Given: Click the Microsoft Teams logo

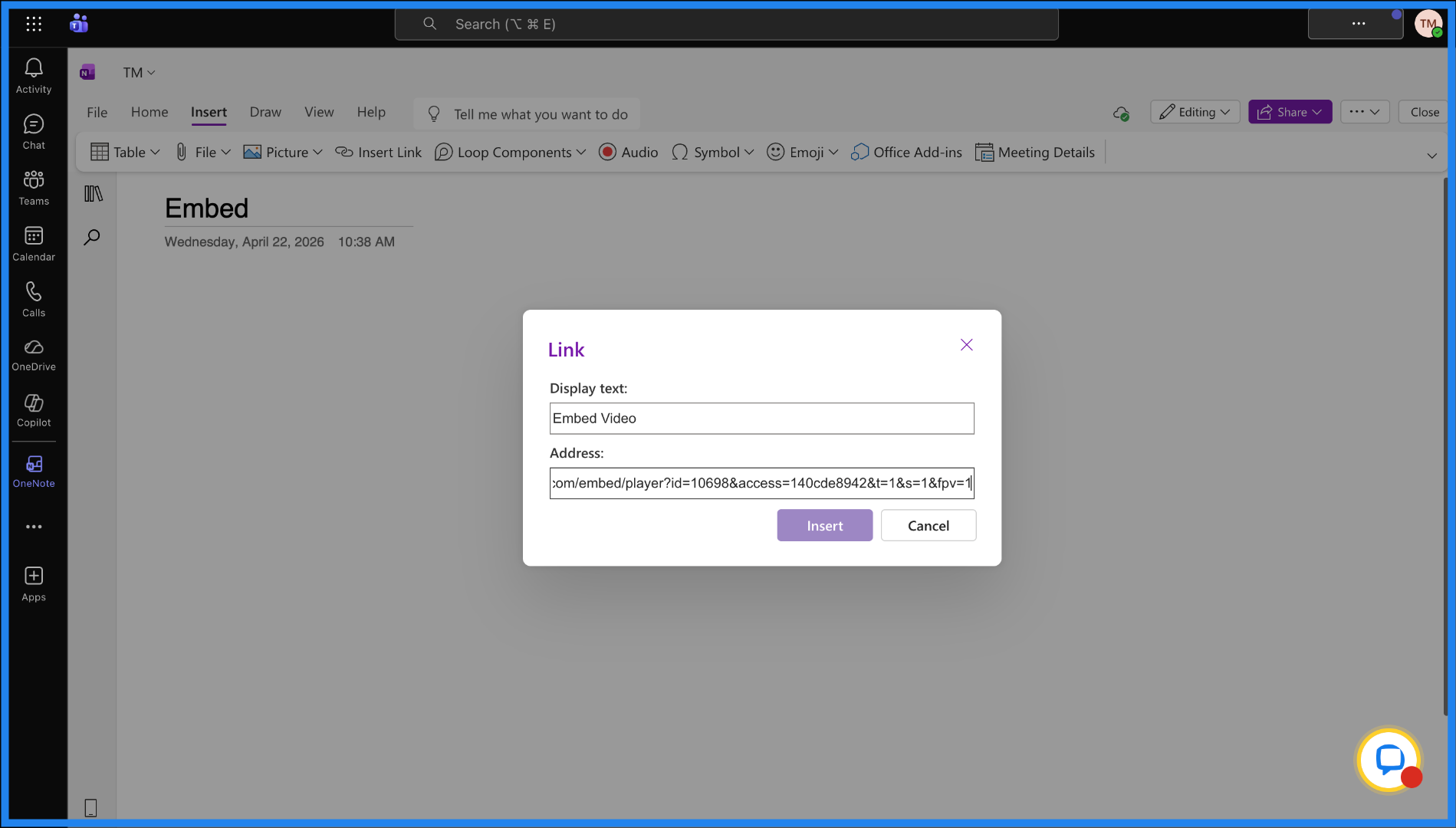Looking at the screenshot, I should (79, 24).
